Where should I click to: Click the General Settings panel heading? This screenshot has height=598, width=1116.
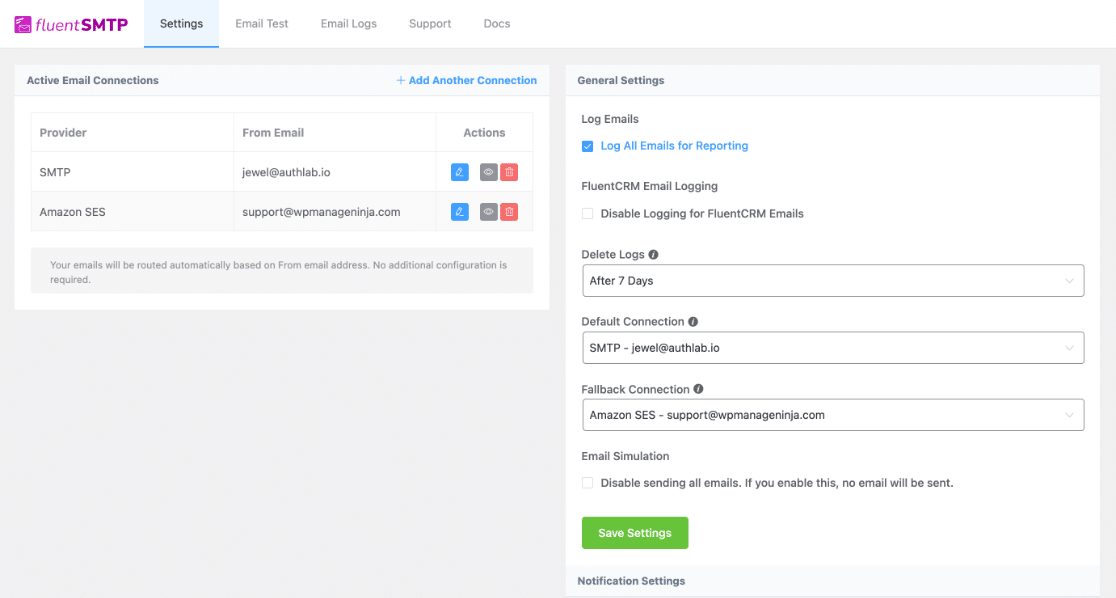point(621,80)
